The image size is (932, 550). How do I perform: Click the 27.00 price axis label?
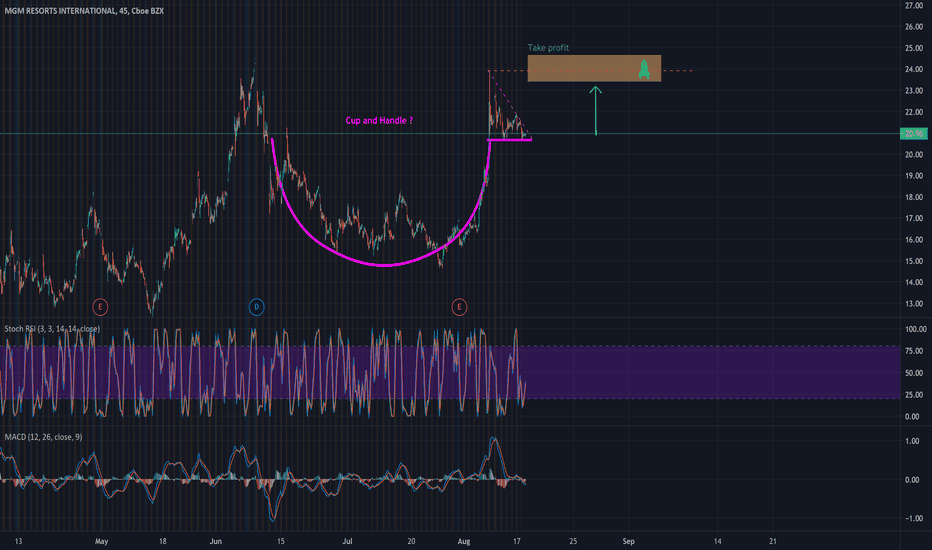(x=914, y=6)
